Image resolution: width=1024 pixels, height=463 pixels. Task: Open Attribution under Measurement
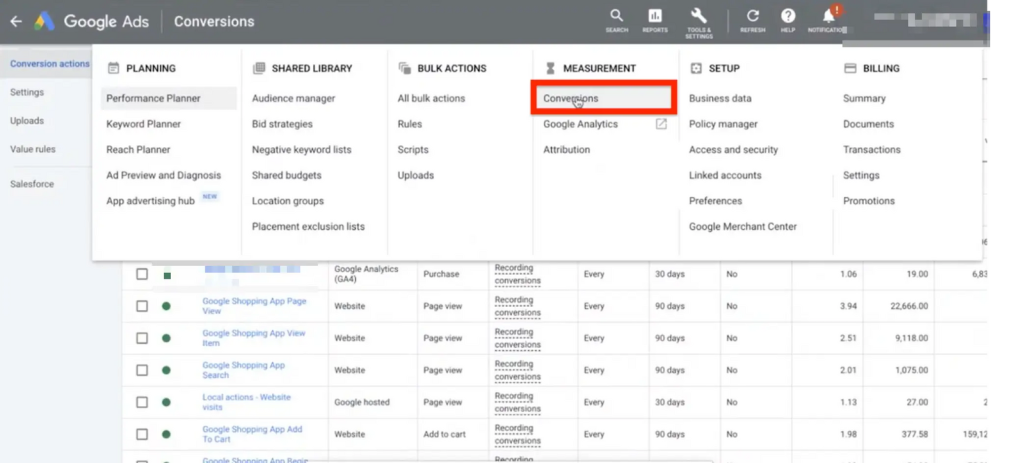(567, 150)
